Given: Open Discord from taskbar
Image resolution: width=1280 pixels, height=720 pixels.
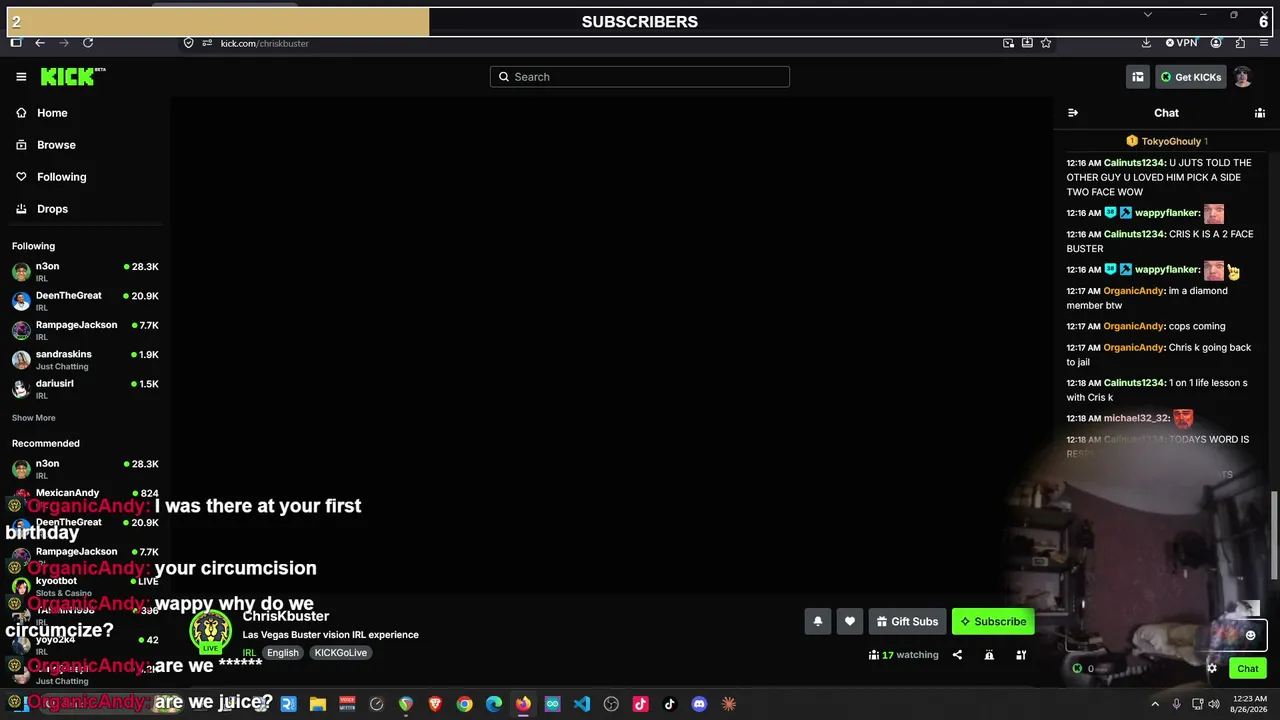Looking at the screenshot, I should [699, 704].
